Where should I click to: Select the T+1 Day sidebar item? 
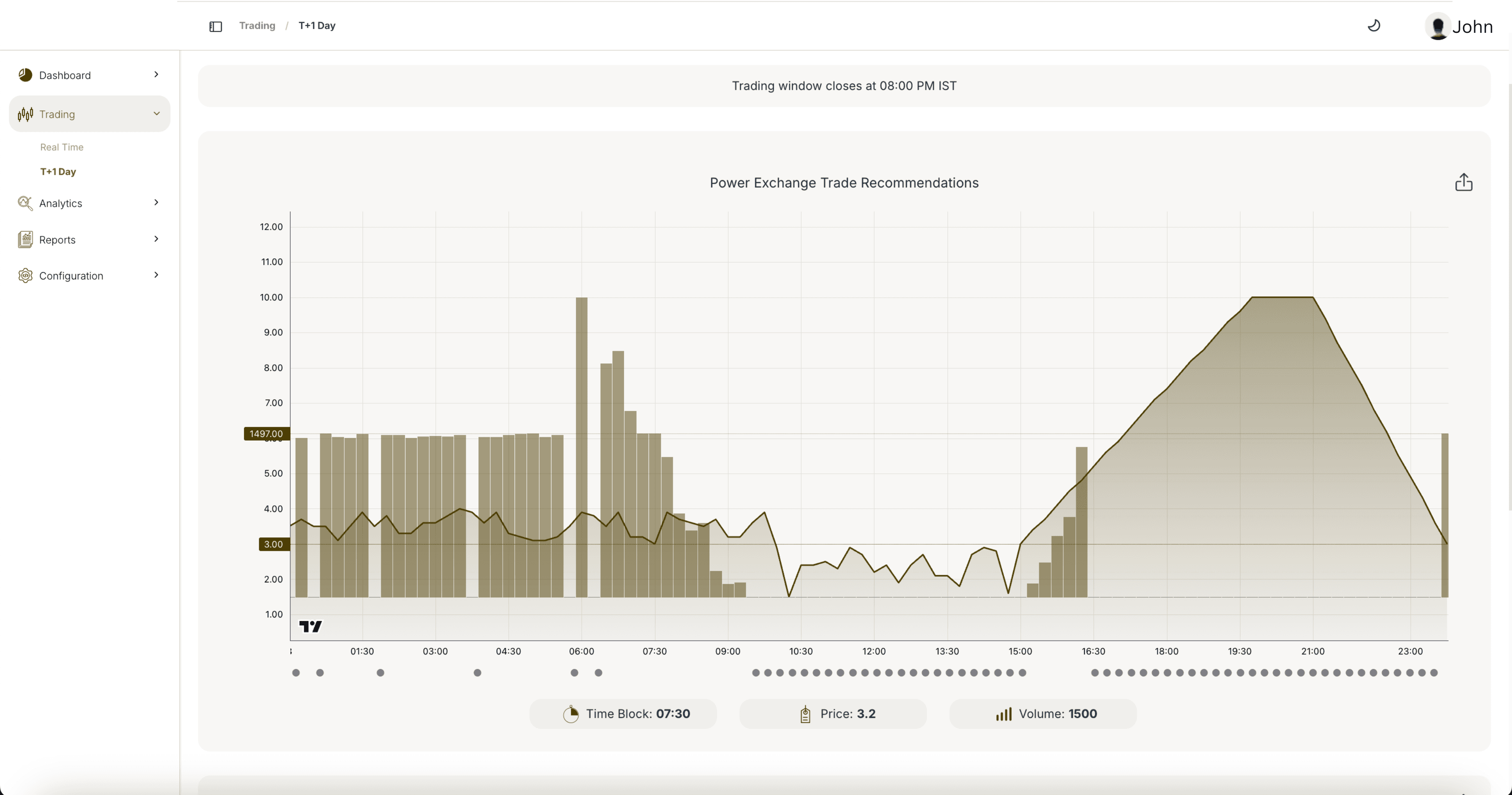[58, 171]
